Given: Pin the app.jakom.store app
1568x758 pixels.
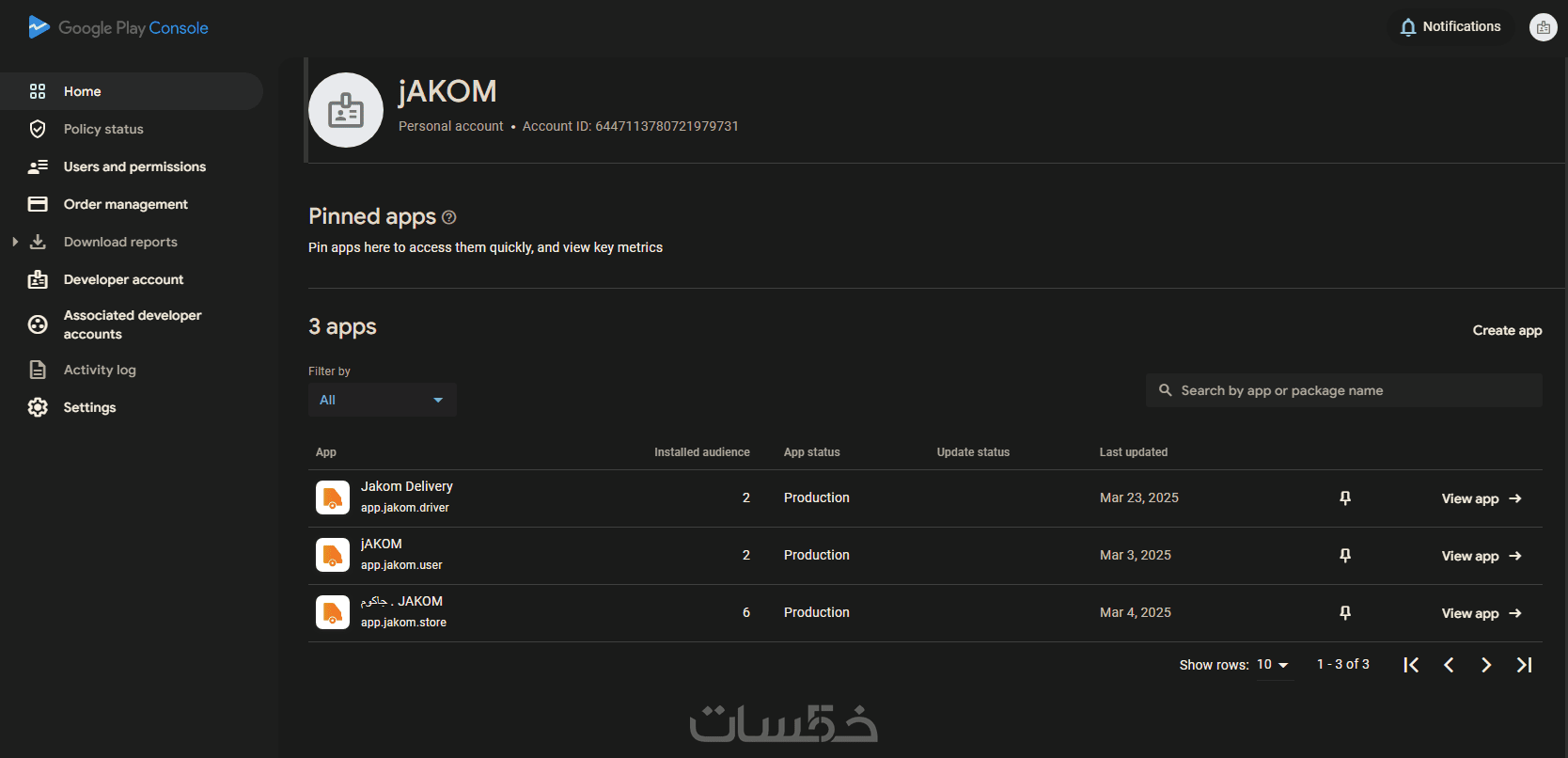Looking at the screenshot, I should [1345, 612].
